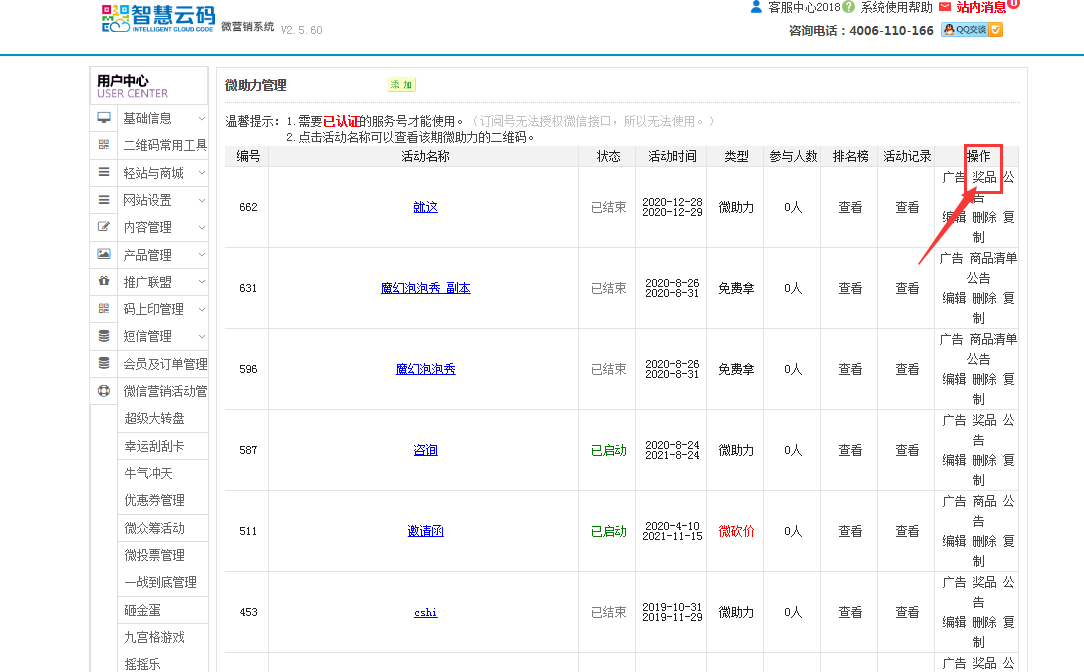Click the database icon beside 短信管理
The width and height of the screenshot is (1084, 672).
104,336
